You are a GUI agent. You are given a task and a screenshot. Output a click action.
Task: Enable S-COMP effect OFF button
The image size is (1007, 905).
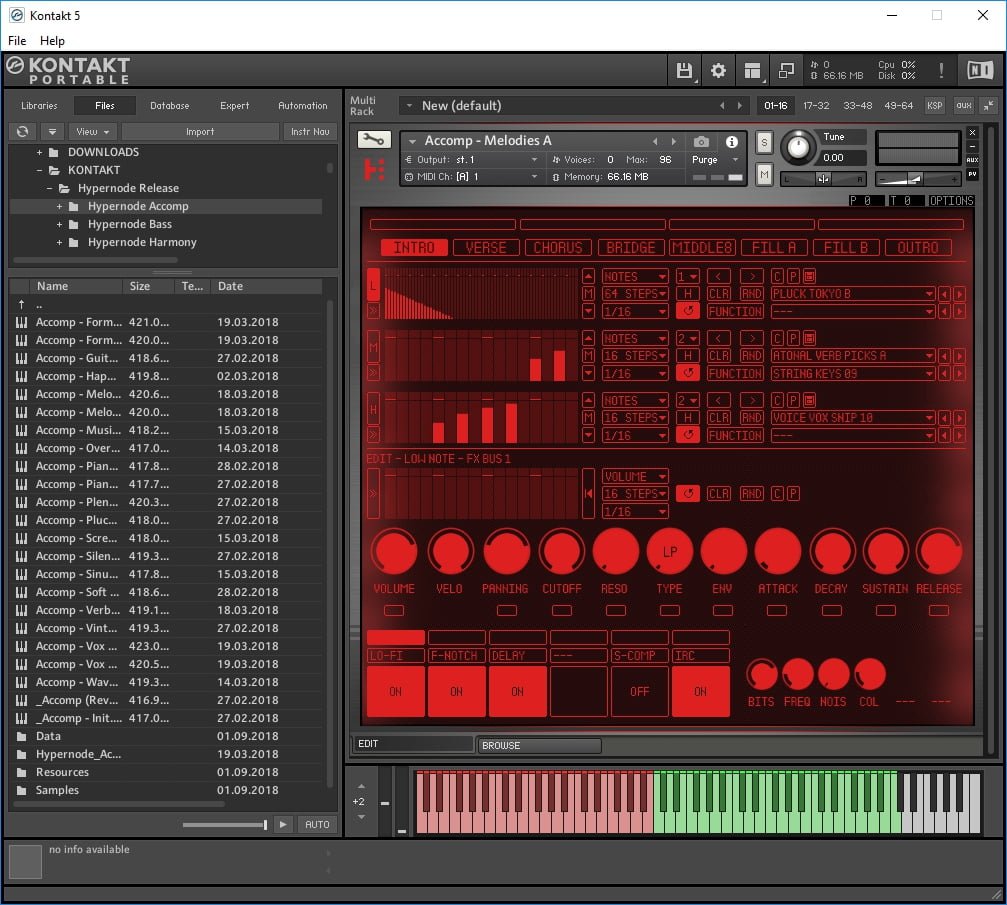click(x=640, y=691)
